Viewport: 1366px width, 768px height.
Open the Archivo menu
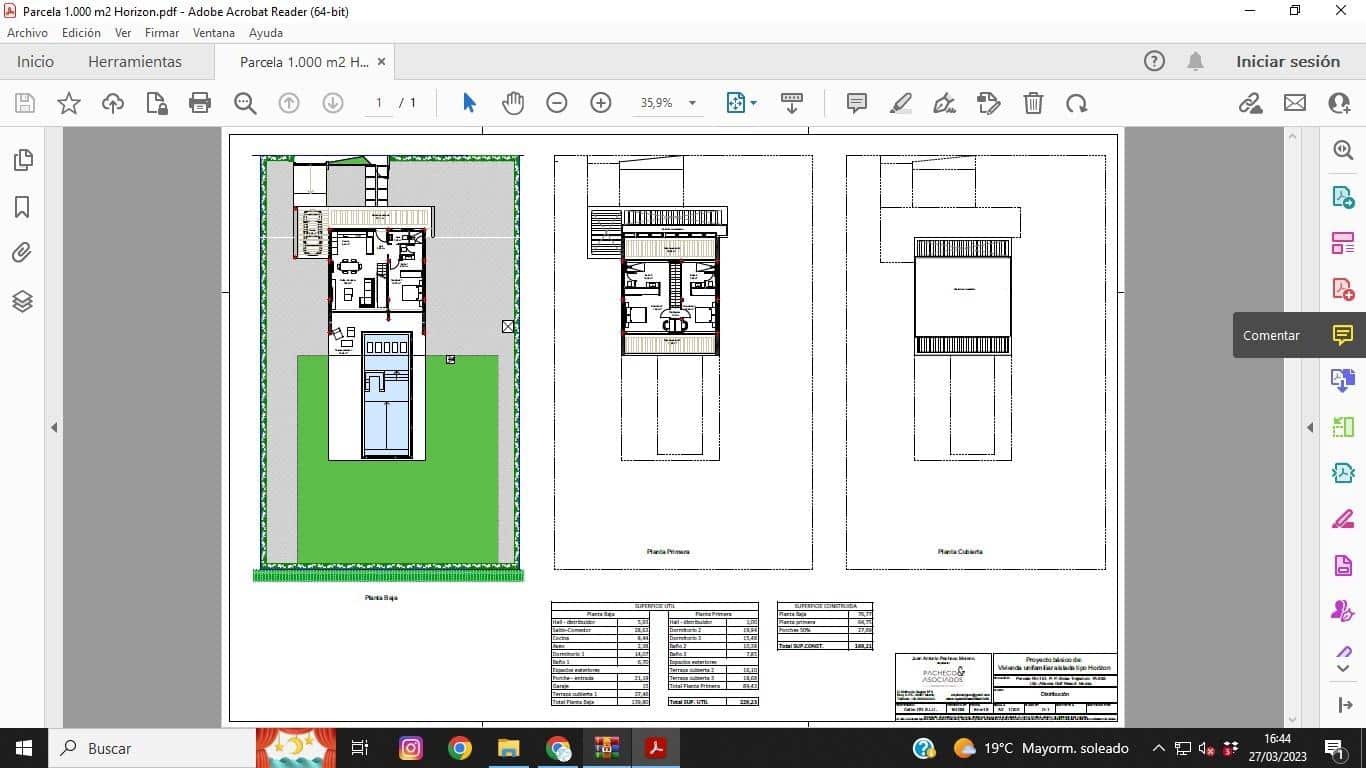[27, 33]
